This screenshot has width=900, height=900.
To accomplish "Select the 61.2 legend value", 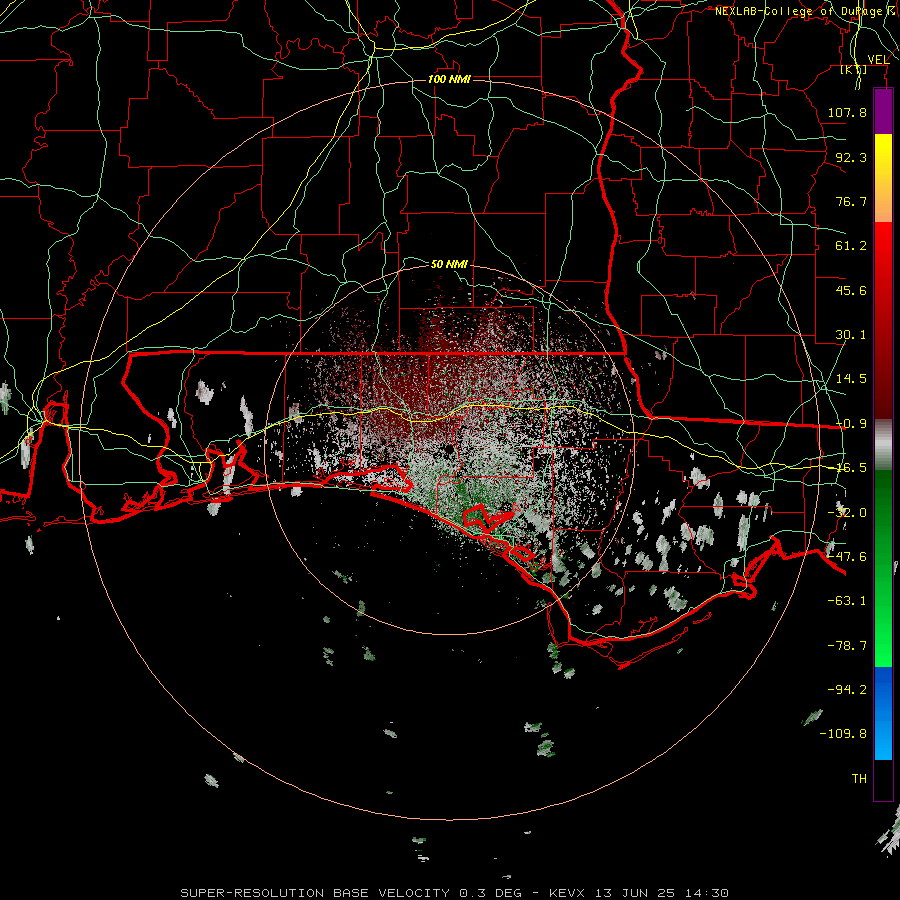I will point(851,246).
